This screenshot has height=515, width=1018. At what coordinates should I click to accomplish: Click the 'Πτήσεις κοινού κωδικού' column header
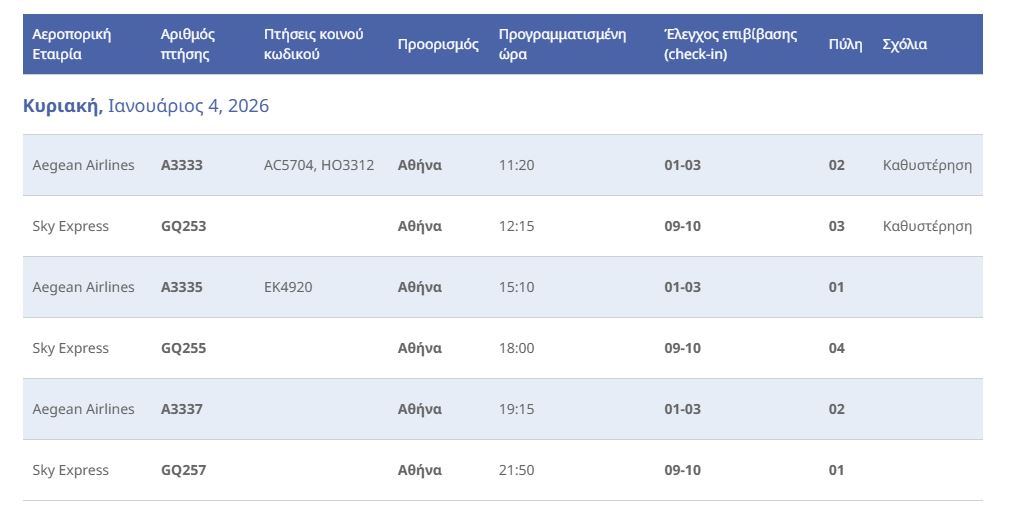pyautogui.click(x=313, y=44)
